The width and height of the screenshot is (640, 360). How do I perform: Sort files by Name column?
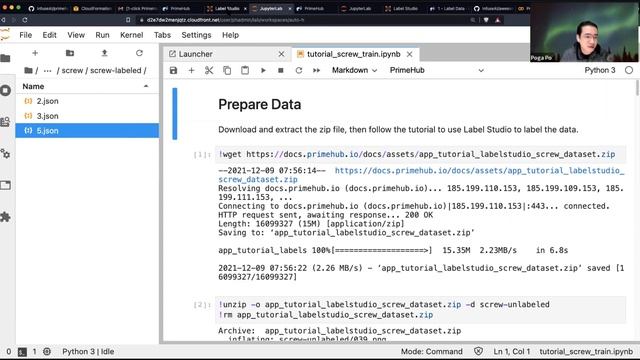[87, 87]
